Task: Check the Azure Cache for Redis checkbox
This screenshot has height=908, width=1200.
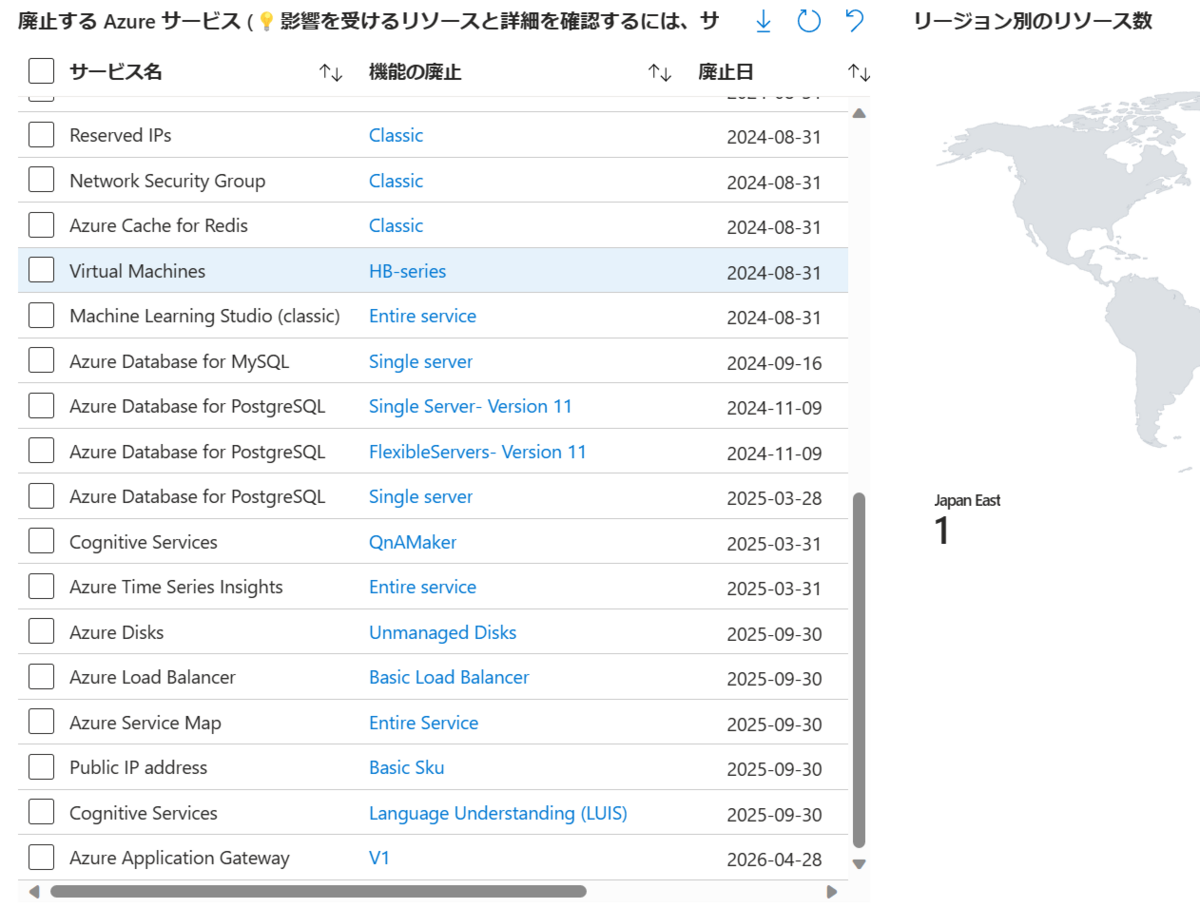Action: [x=41, y=225]
